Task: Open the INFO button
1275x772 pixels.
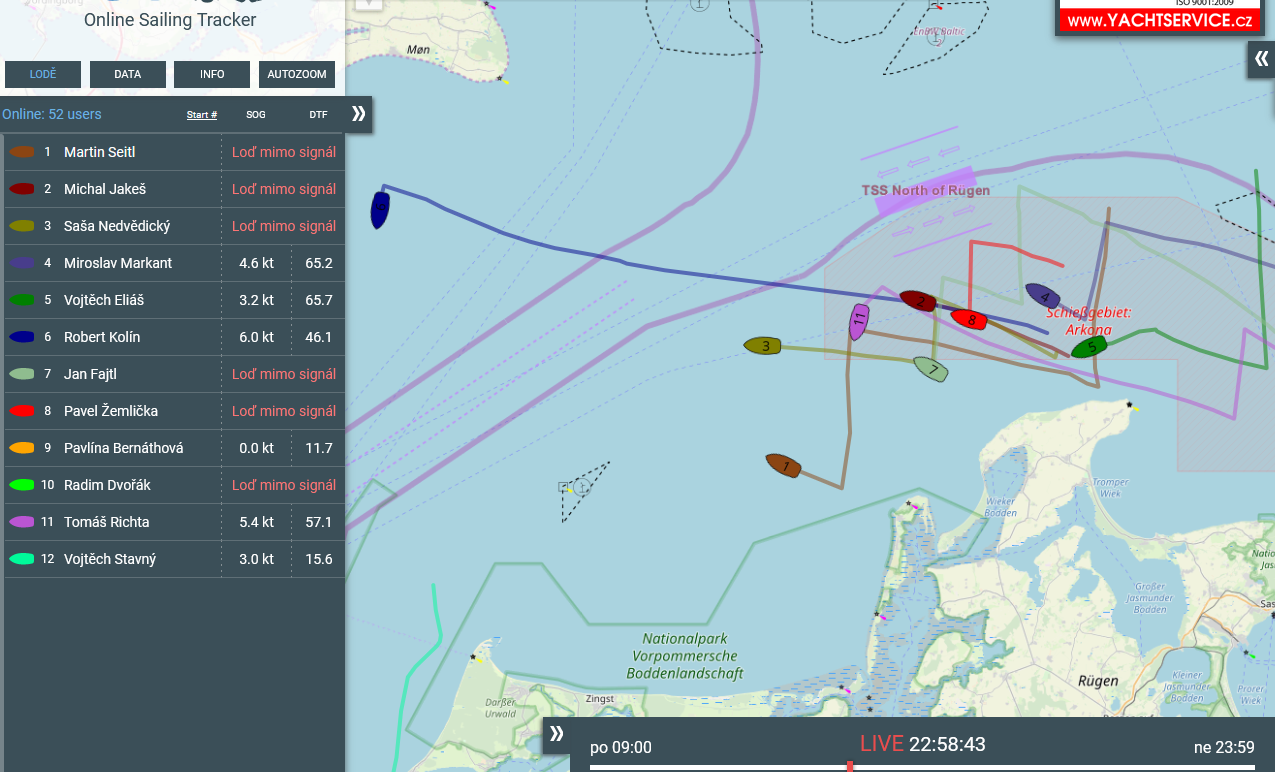Action: click(212, 74)
